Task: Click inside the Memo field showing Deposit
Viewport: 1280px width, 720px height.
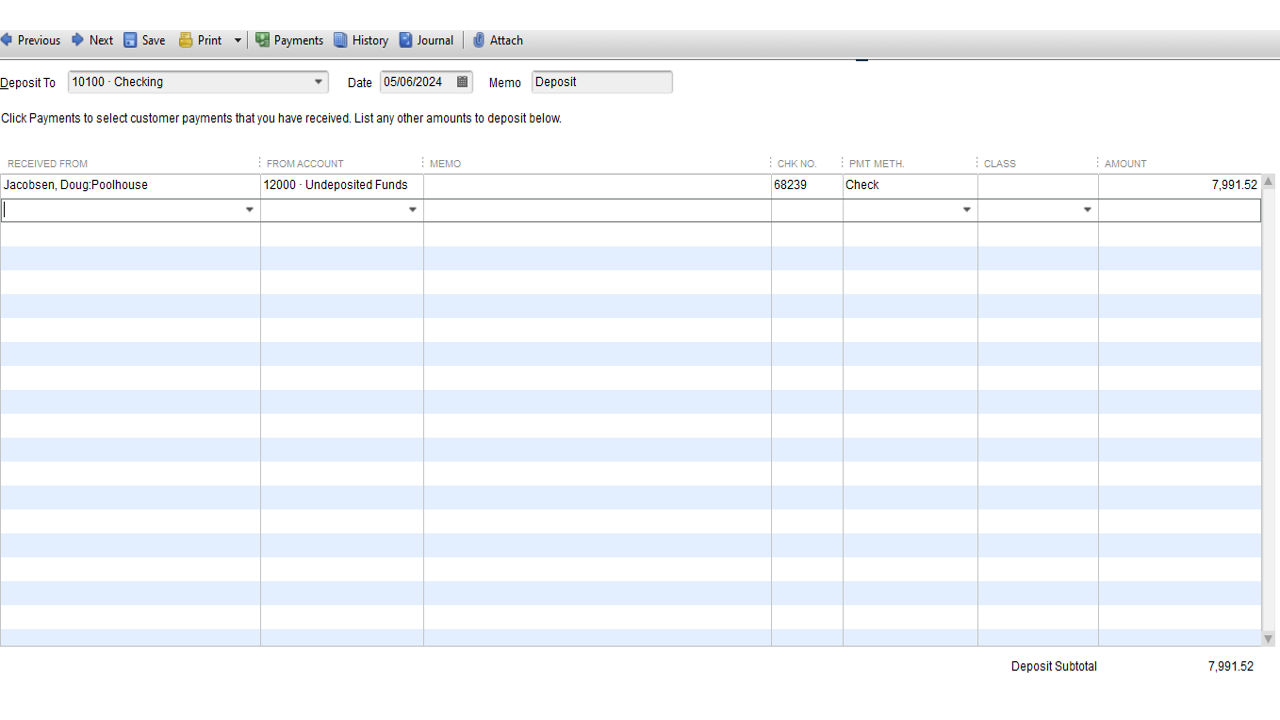Action: (x=600, y=82)
